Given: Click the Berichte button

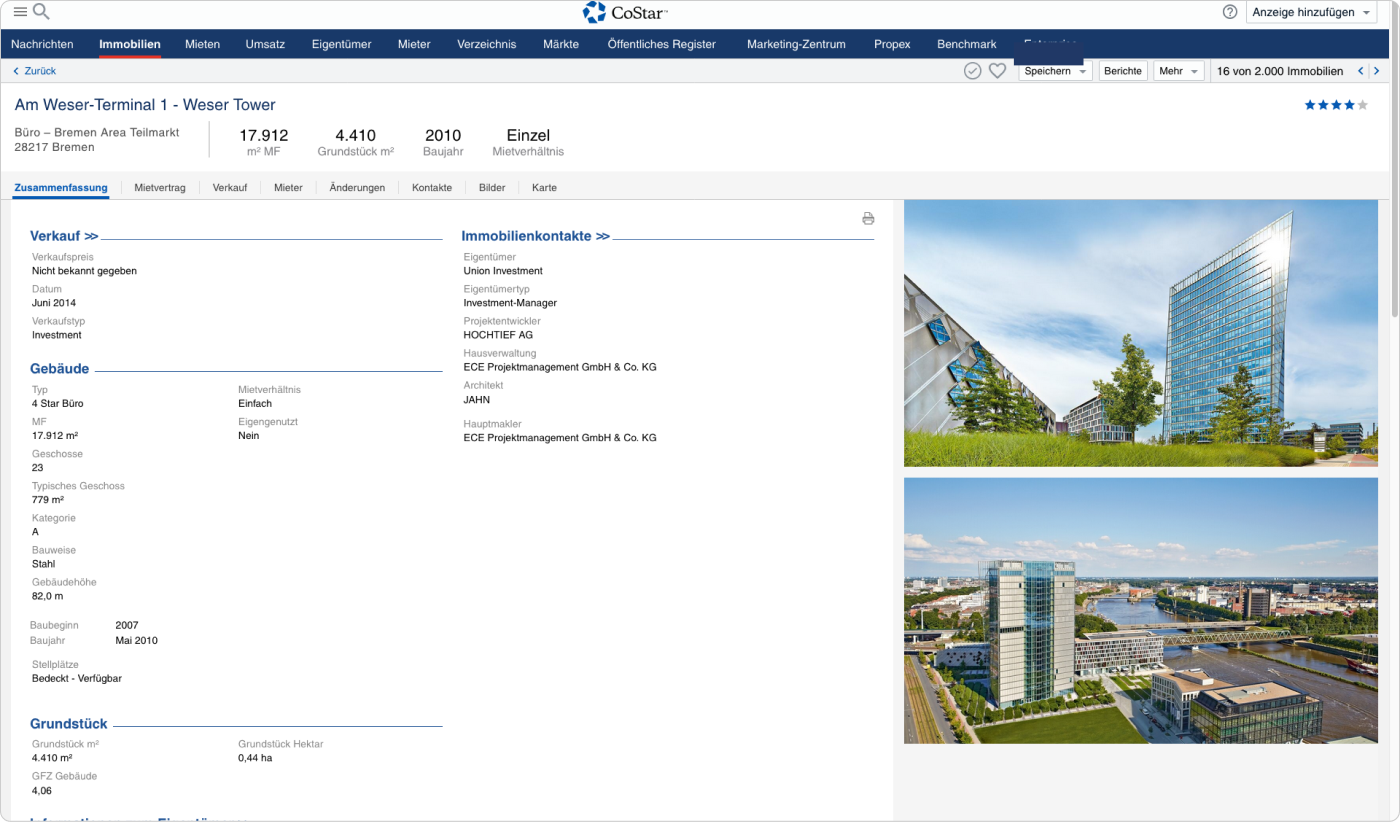Looking at the screenshot, I should pos(1123,71).
